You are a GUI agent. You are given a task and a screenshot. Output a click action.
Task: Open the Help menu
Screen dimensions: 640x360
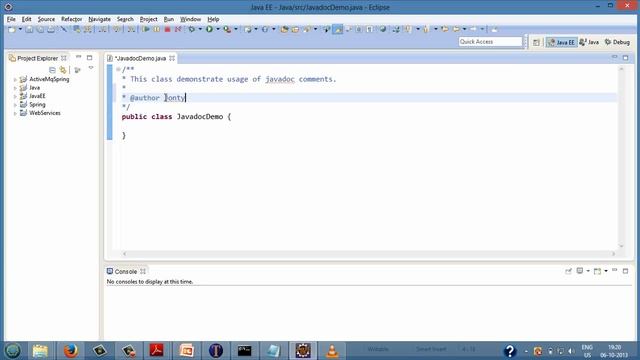[x=213, y=19]
